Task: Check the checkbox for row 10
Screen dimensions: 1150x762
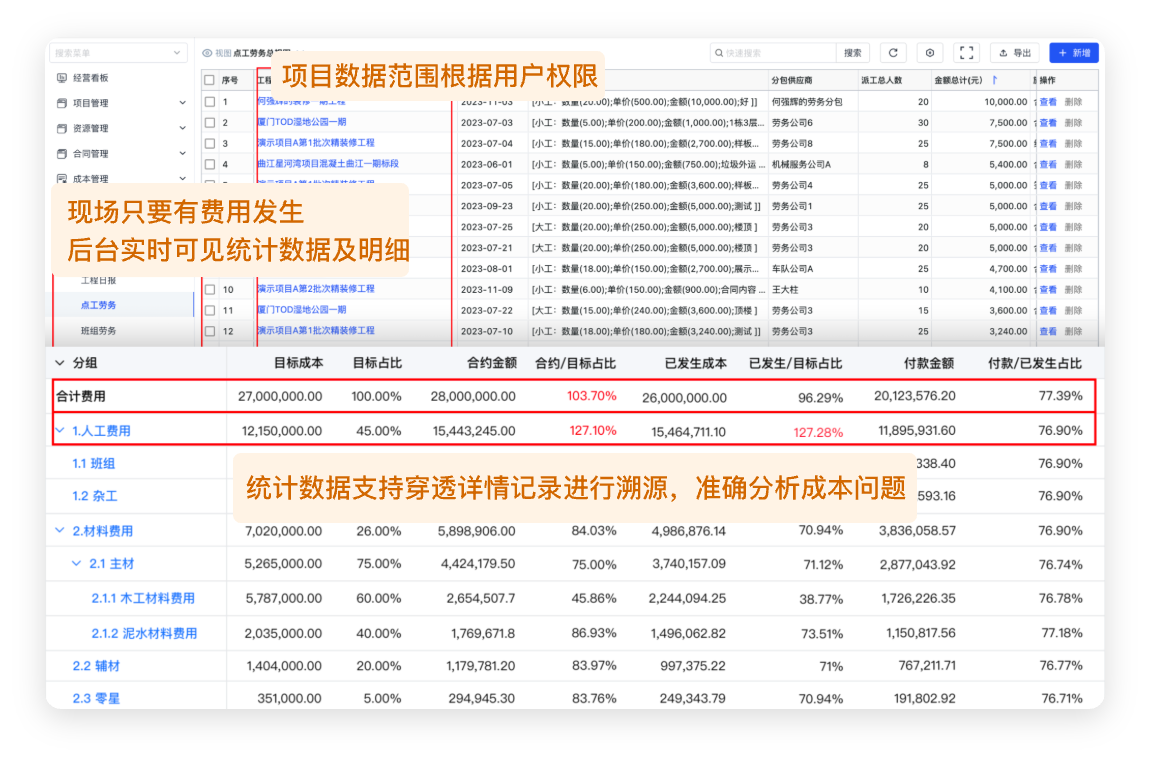Action: (210, 290)
